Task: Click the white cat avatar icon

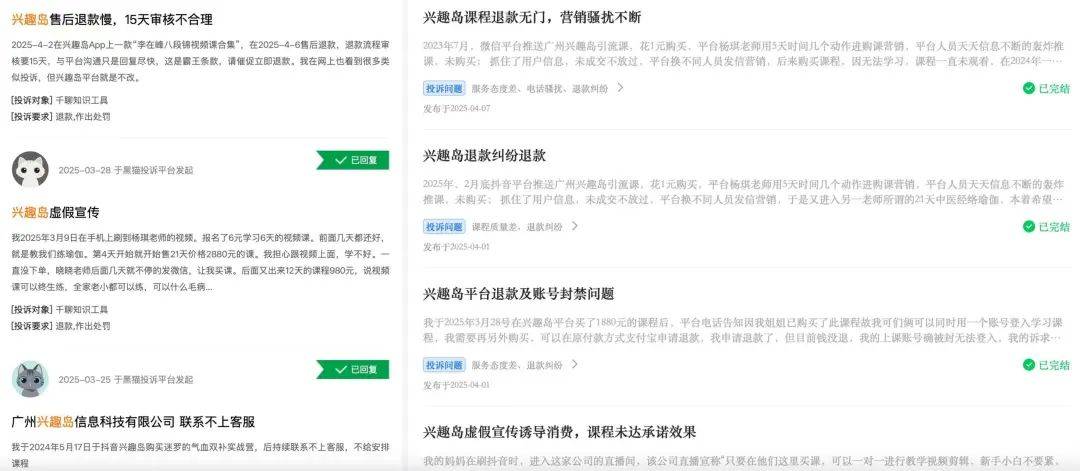Action: pyautogui.click(x=30, y=169)
